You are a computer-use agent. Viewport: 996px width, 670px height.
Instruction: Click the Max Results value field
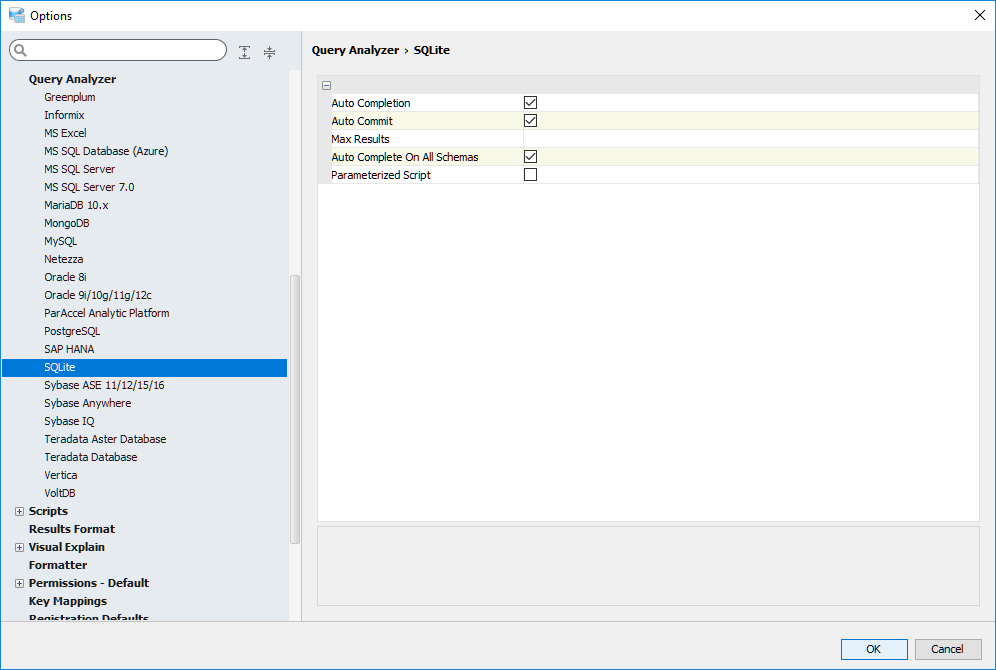(750, 139)
